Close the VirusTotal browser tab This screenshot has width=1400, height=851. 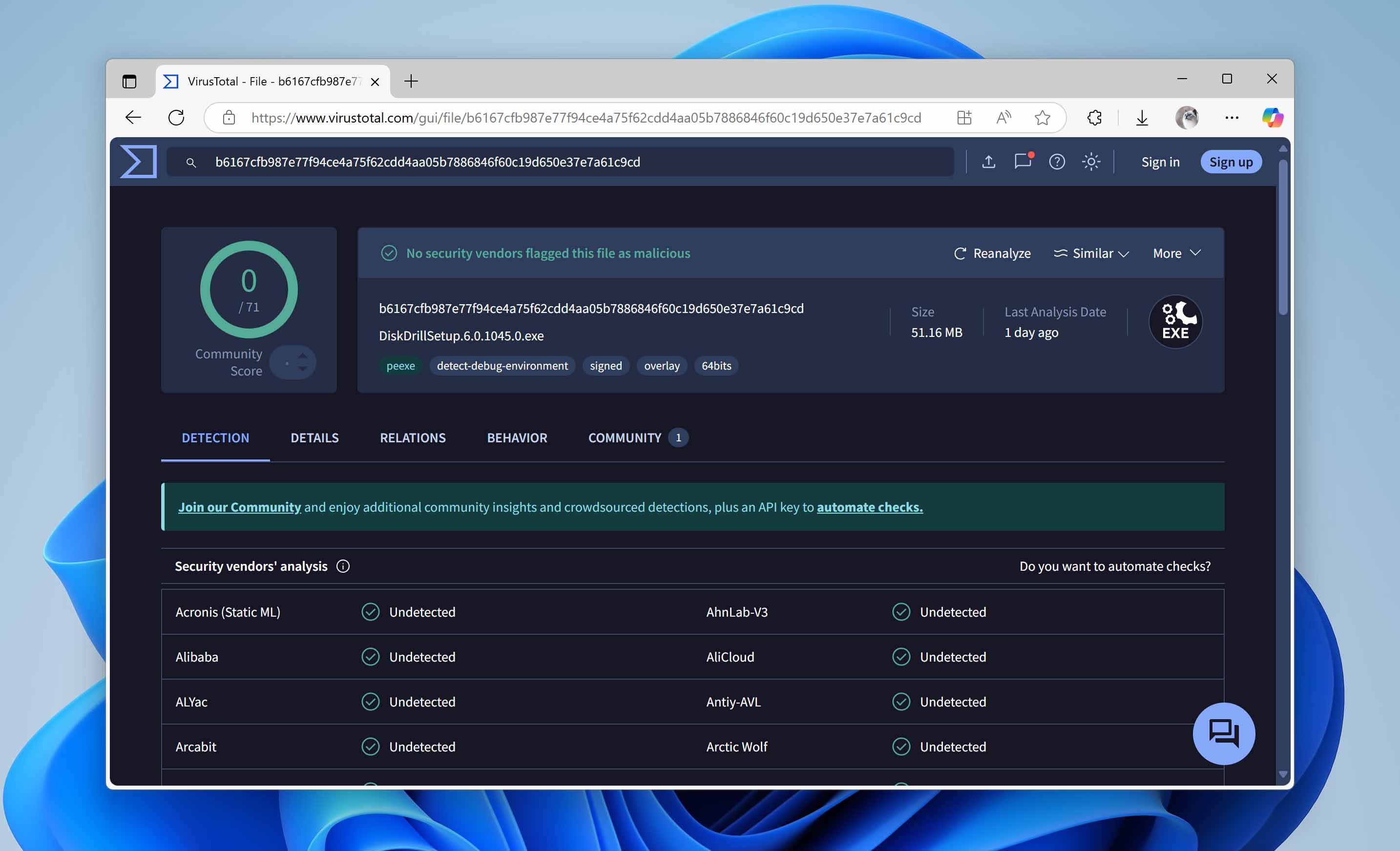coord(375,82)
